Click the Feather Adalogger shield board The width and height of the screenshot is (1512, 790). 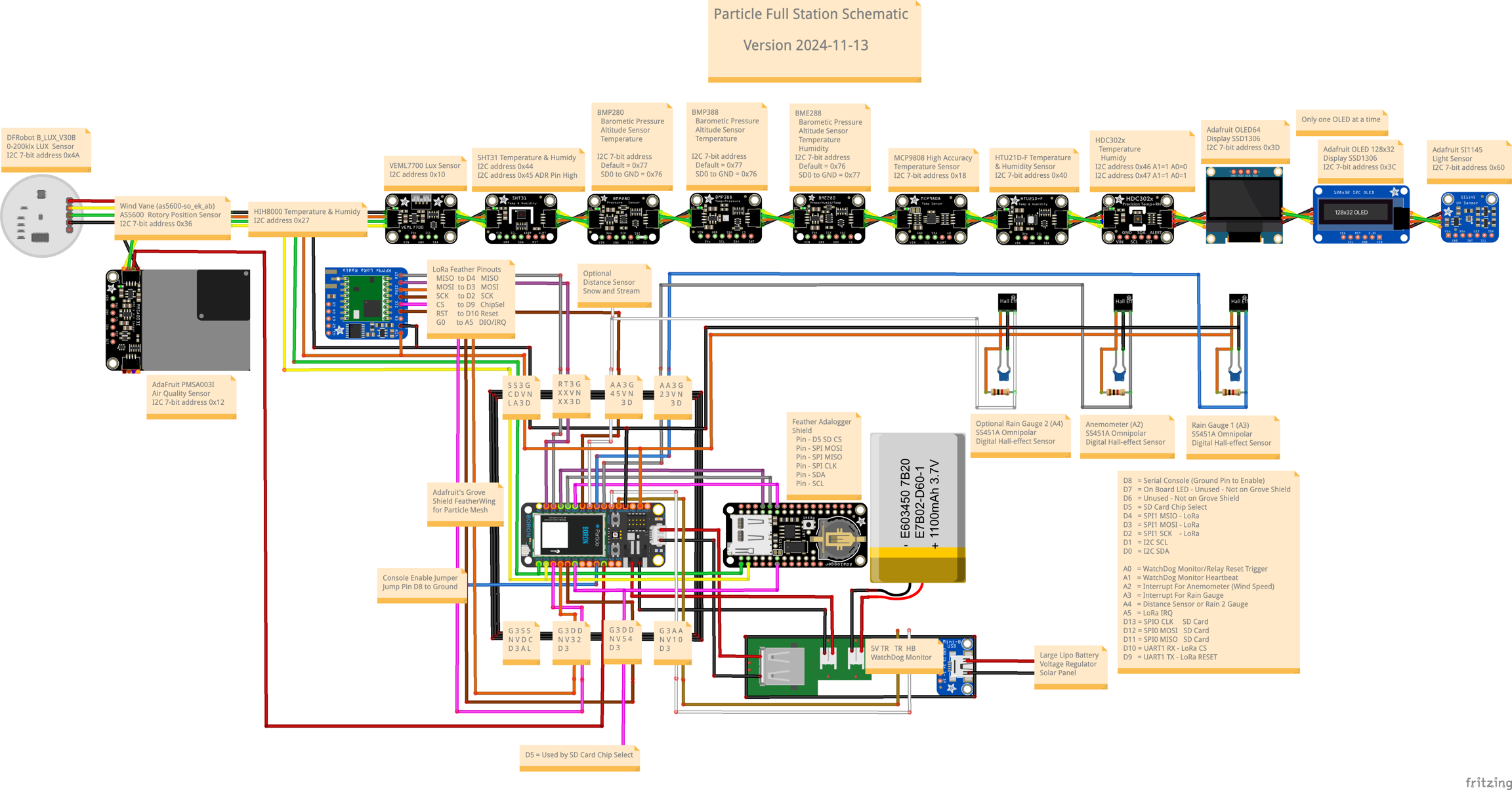795,535
